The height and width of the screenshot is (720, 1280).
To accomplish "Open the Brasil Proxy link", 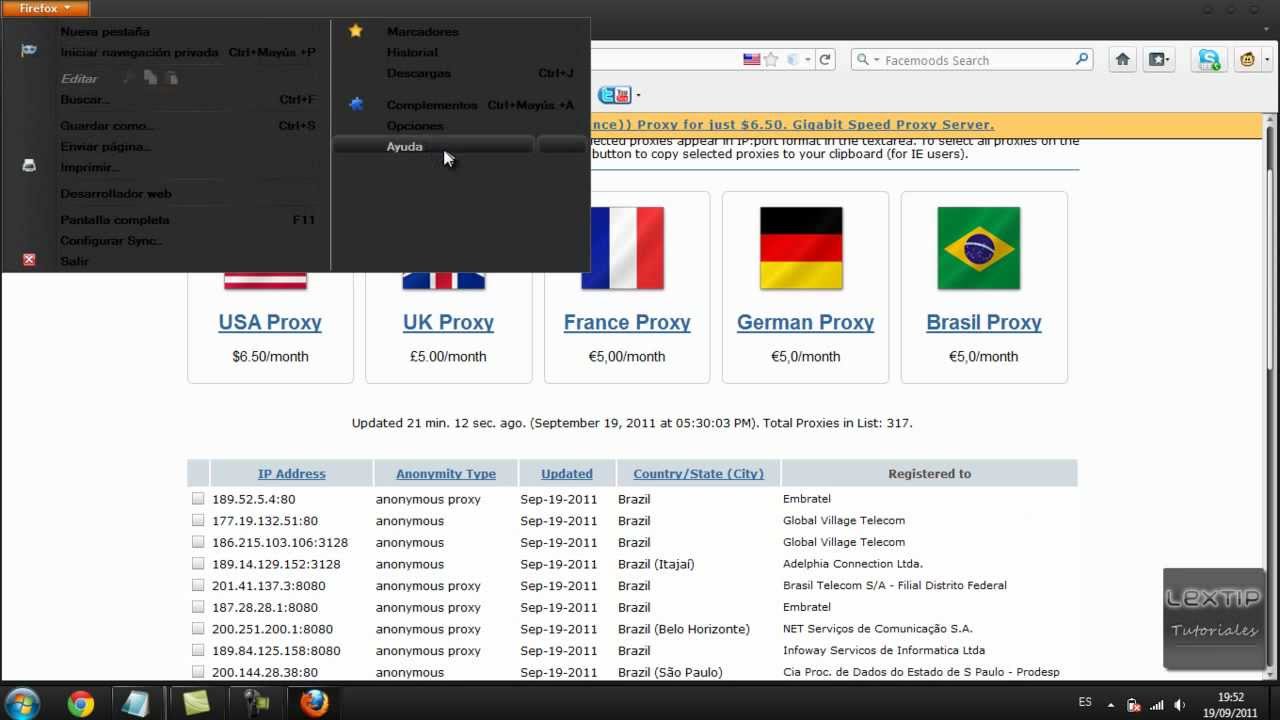I will [984, 322].
